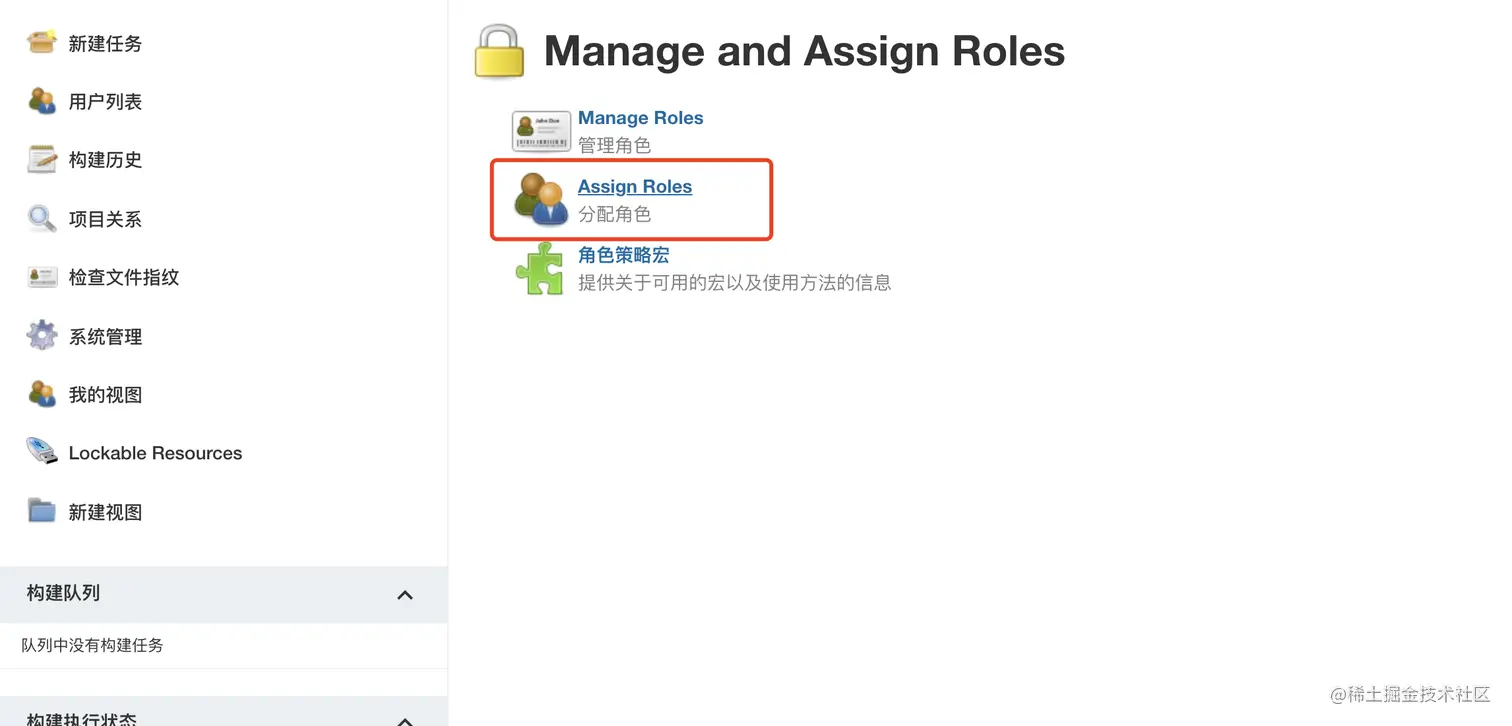Click the yellow padlock header icon
1512x726 pixels.
(x=499, y=52)
